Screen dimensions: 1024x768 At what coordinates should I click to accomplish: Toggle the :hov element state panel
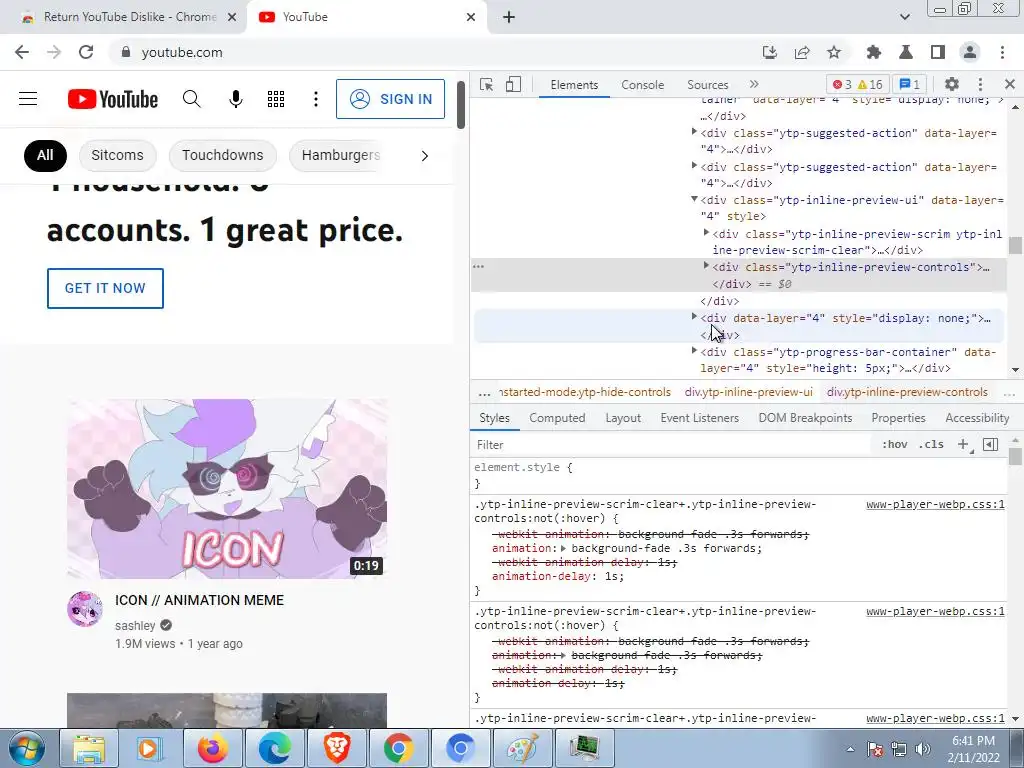coord(895,445)
